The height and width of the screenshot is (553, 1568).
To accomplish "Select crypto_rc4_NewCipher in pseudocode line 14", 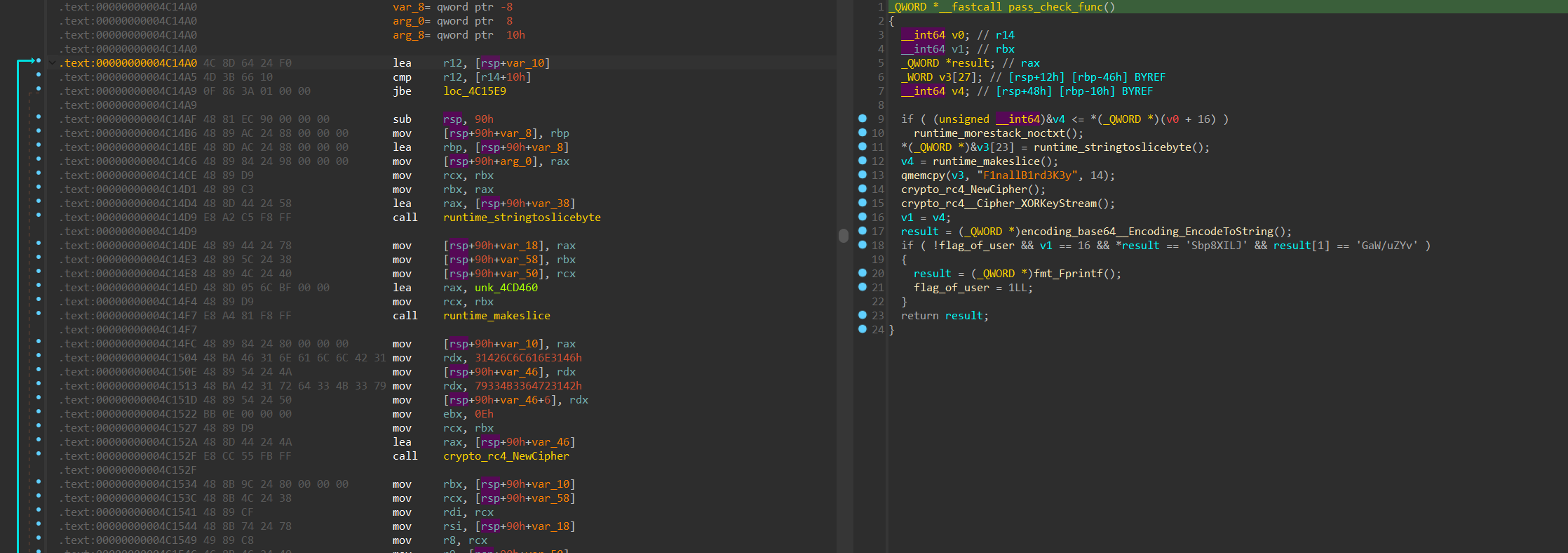I will 964,189.
